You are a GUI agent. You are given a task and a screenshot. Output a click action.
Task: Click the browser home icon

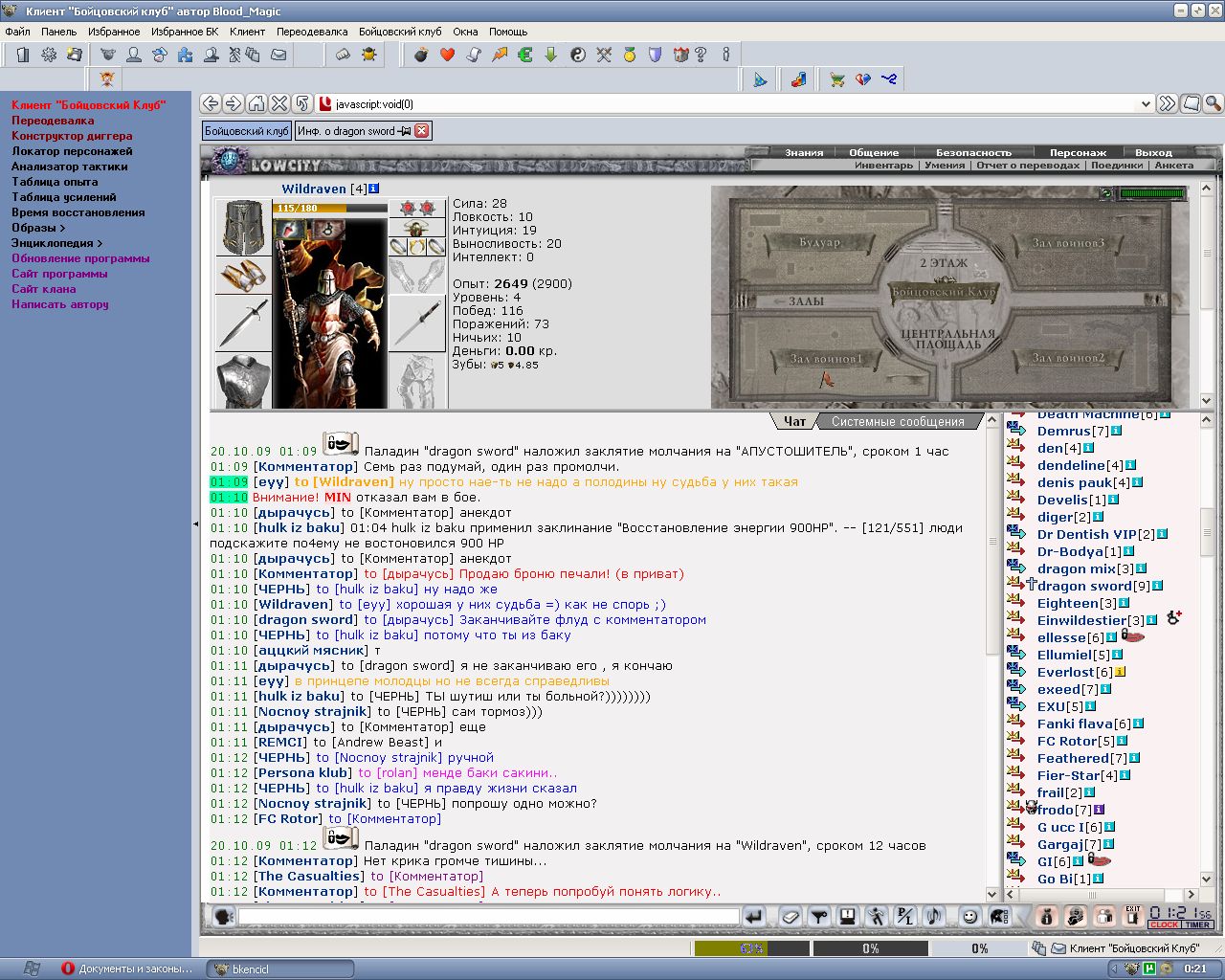256,103
